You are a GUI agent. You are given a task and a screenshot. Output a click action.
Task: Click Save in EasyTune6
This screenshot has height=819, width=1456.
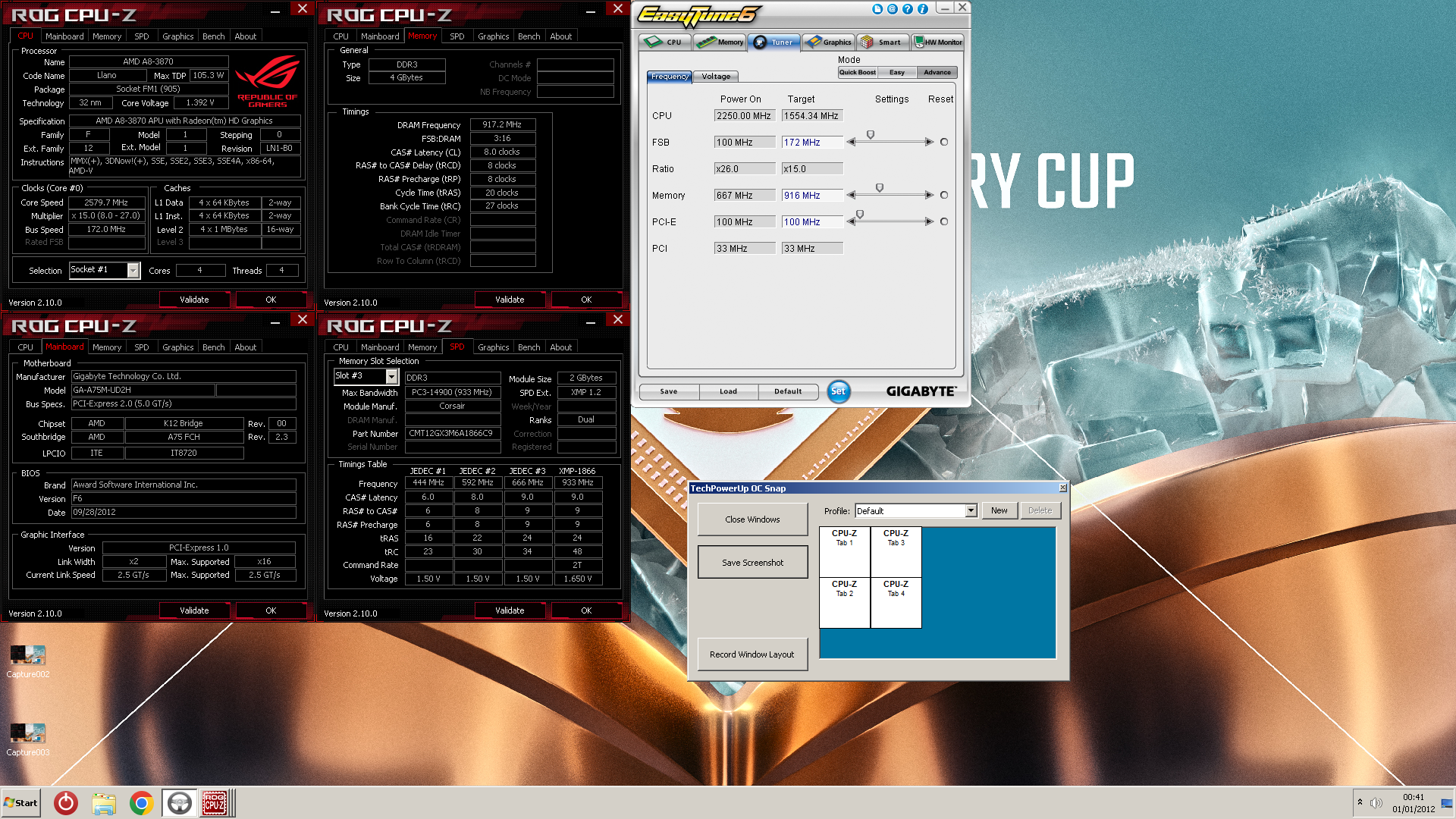669,392
